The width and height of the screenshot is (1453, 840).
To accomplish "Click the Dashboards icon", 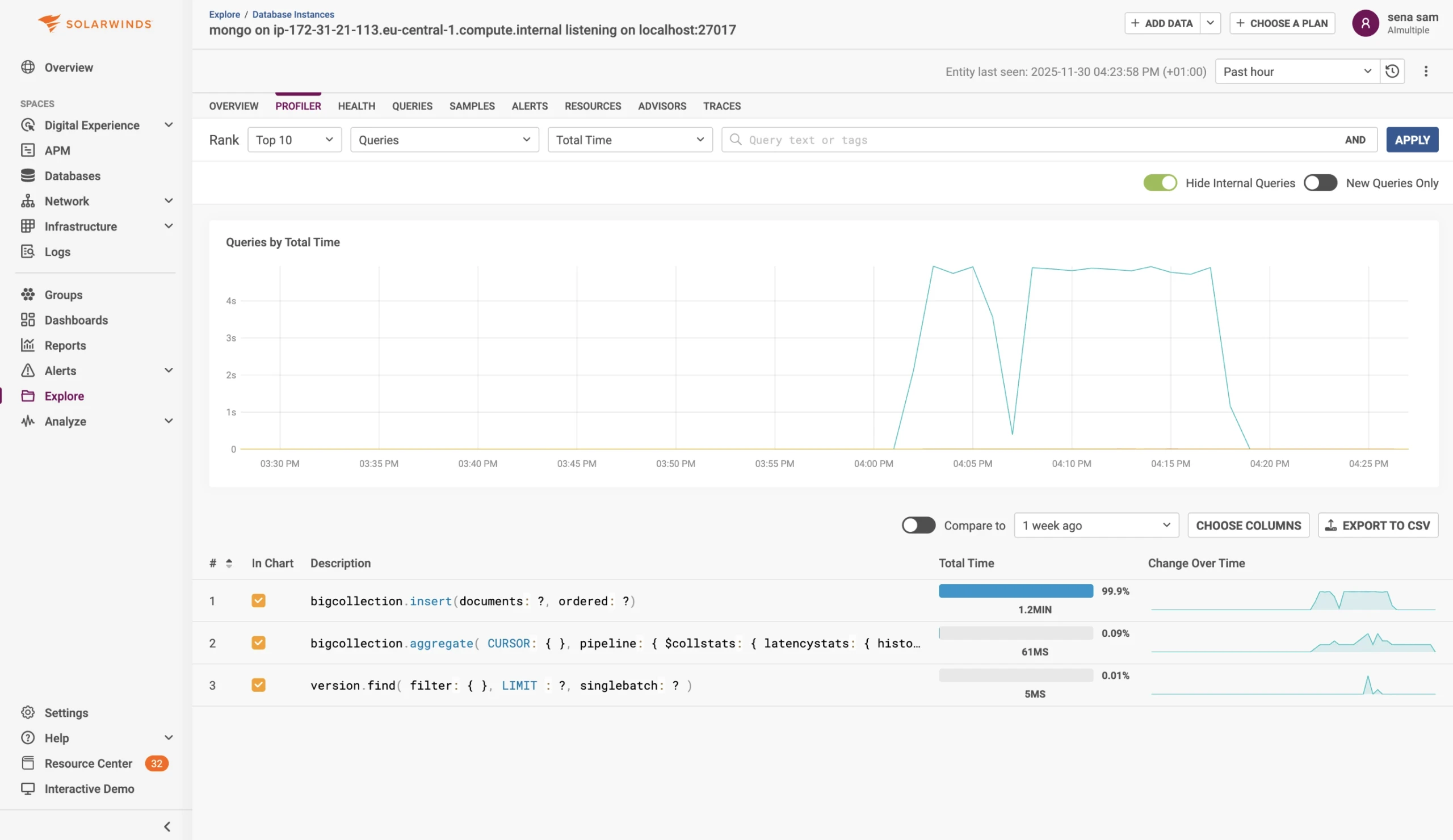I will point(28,320).
